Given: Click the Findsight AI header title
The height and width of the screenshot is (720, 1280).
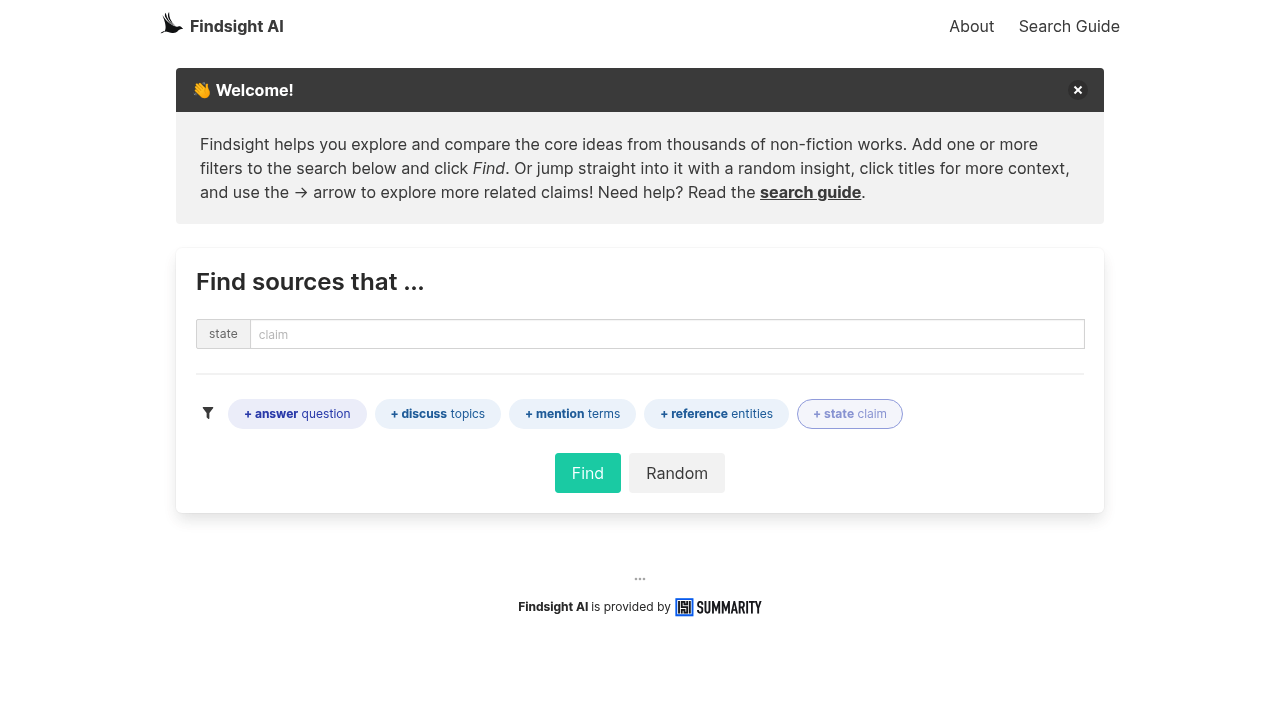Looking at the screenshot, I should pyautogui.click(x=236, y=26).
